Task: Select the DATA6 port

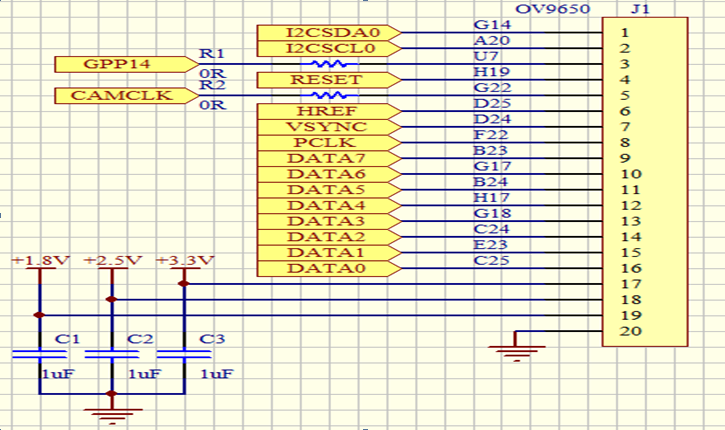Action: [329, 174]
